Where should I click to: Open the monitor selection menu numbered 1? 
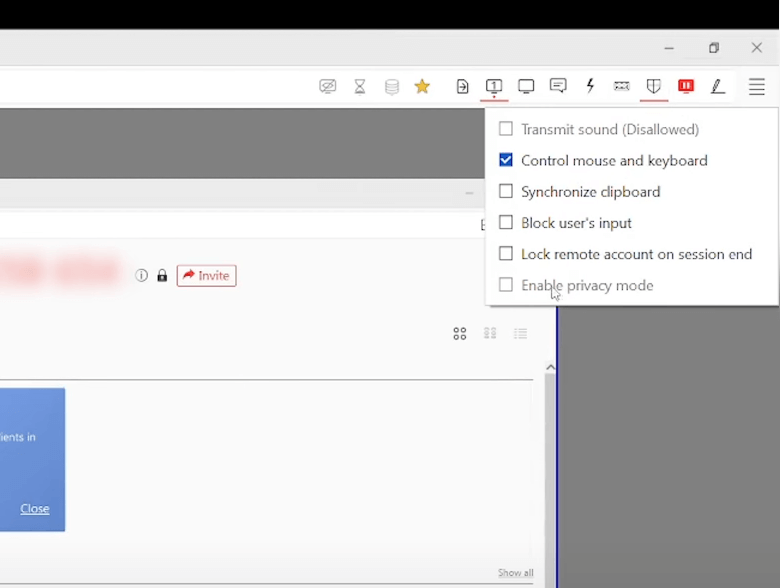pos(494,87)
